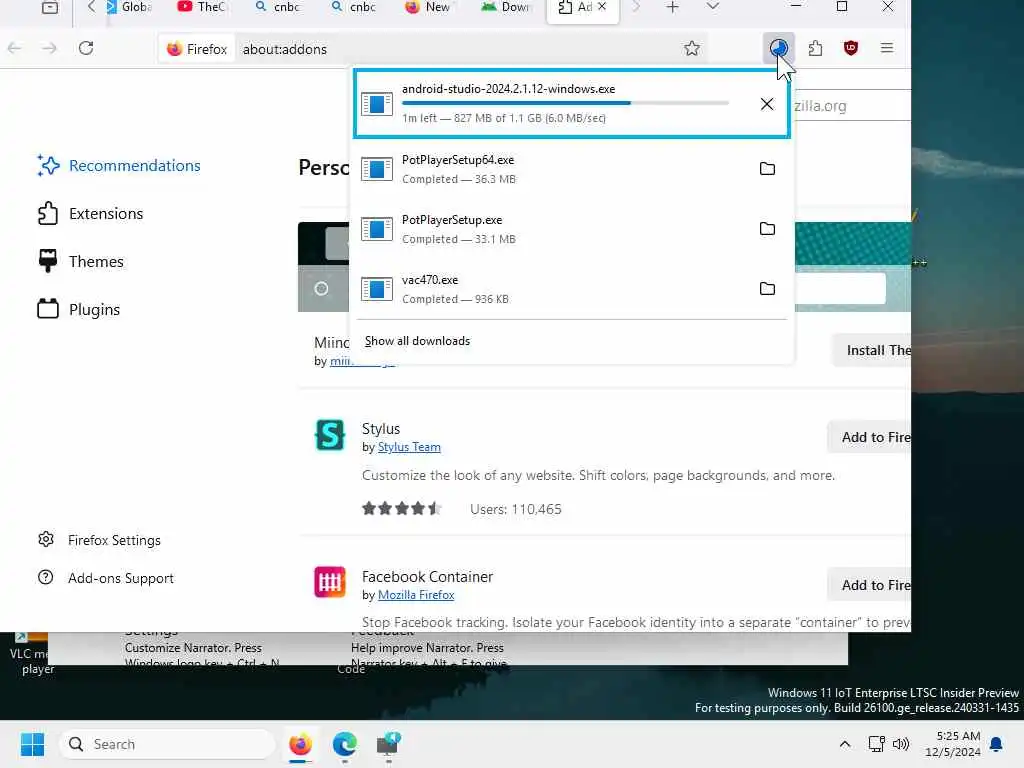Open Firefox Settings from the sidebar

pos(99,540)
